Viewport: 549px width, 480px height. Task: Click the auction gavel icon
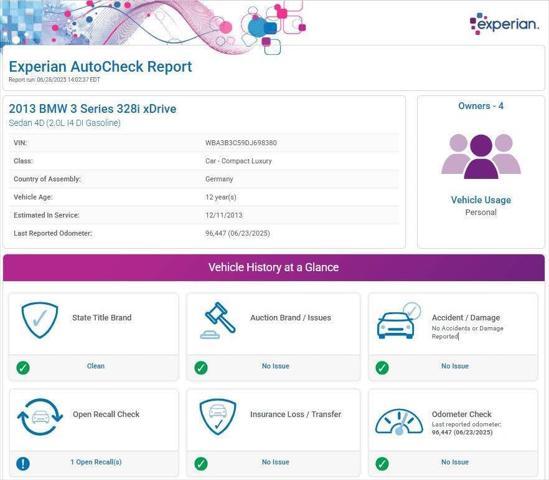click(218, 320)
